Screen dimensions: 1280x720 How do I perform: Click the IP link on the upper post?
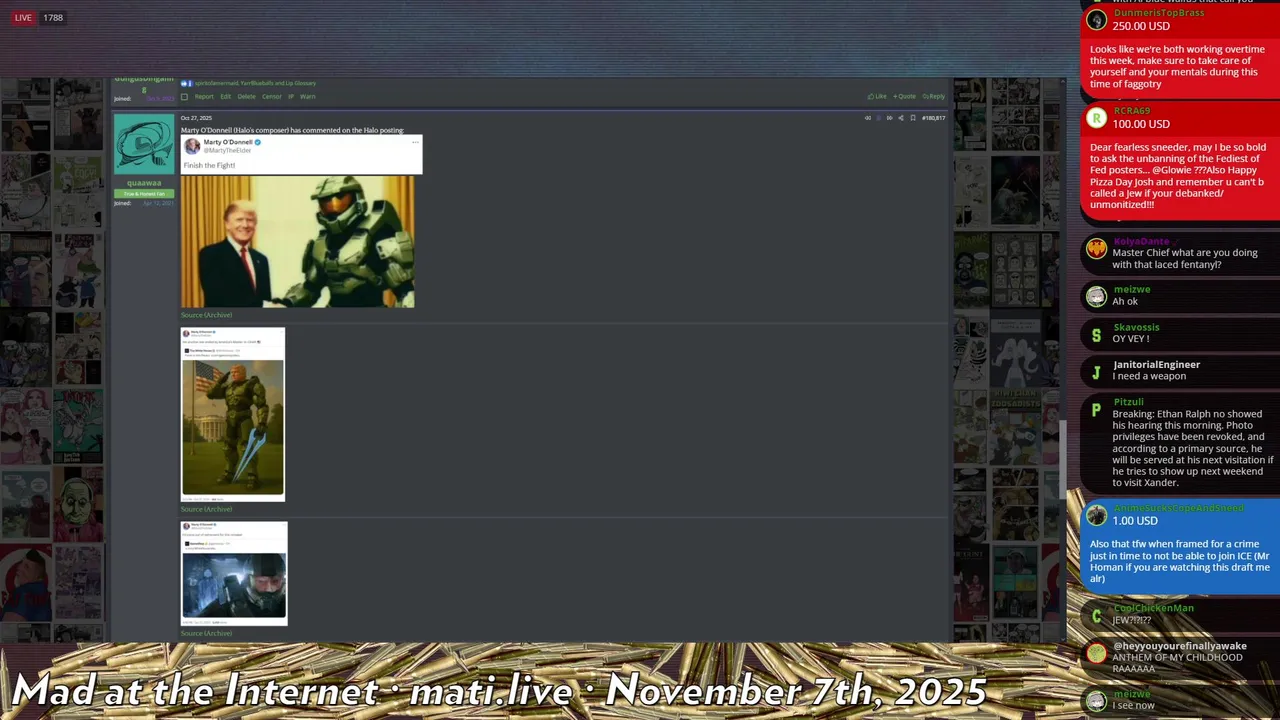point(291,97)
